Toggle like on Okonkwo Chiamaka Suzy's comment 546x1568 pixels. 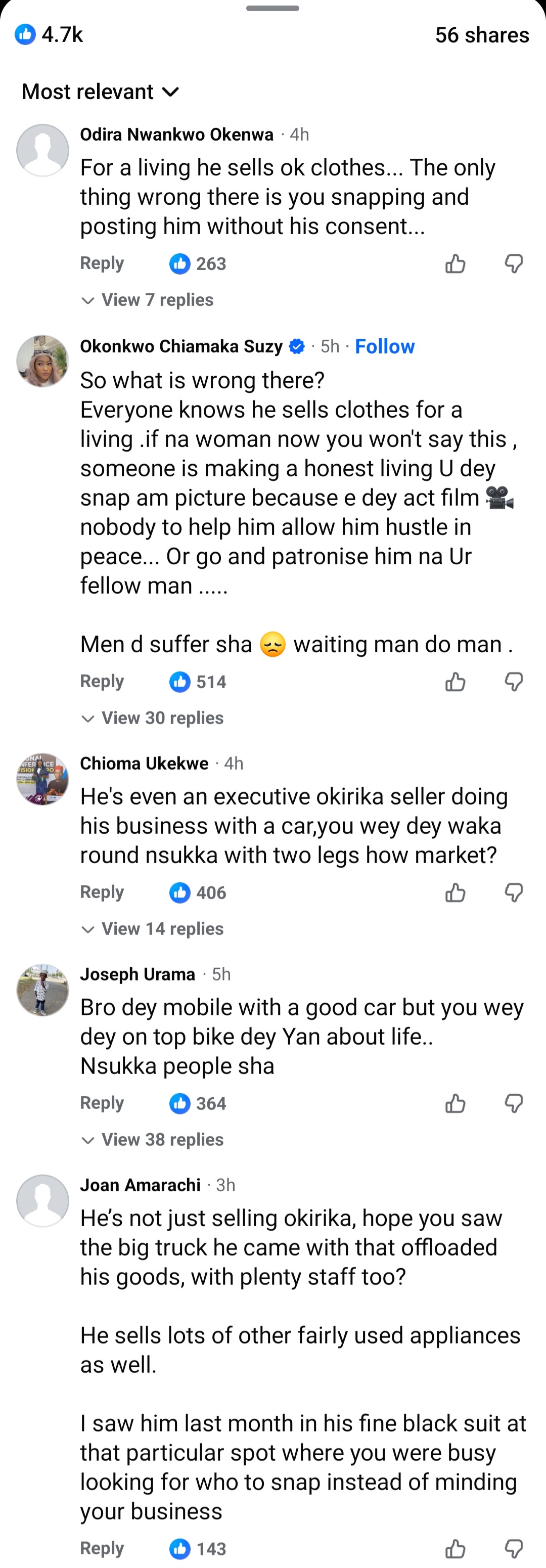tap(454, 682)
